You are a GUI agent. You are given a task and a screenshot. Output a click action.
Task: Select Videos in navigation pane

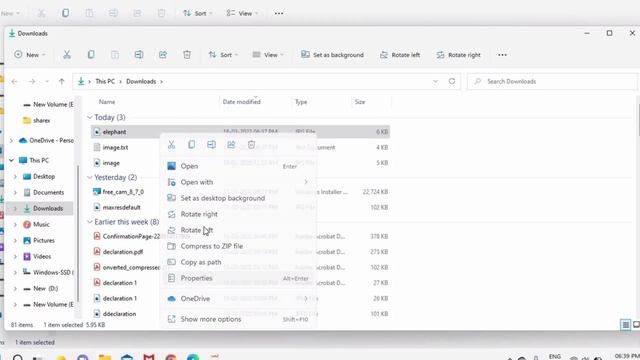tap(42, 256)
